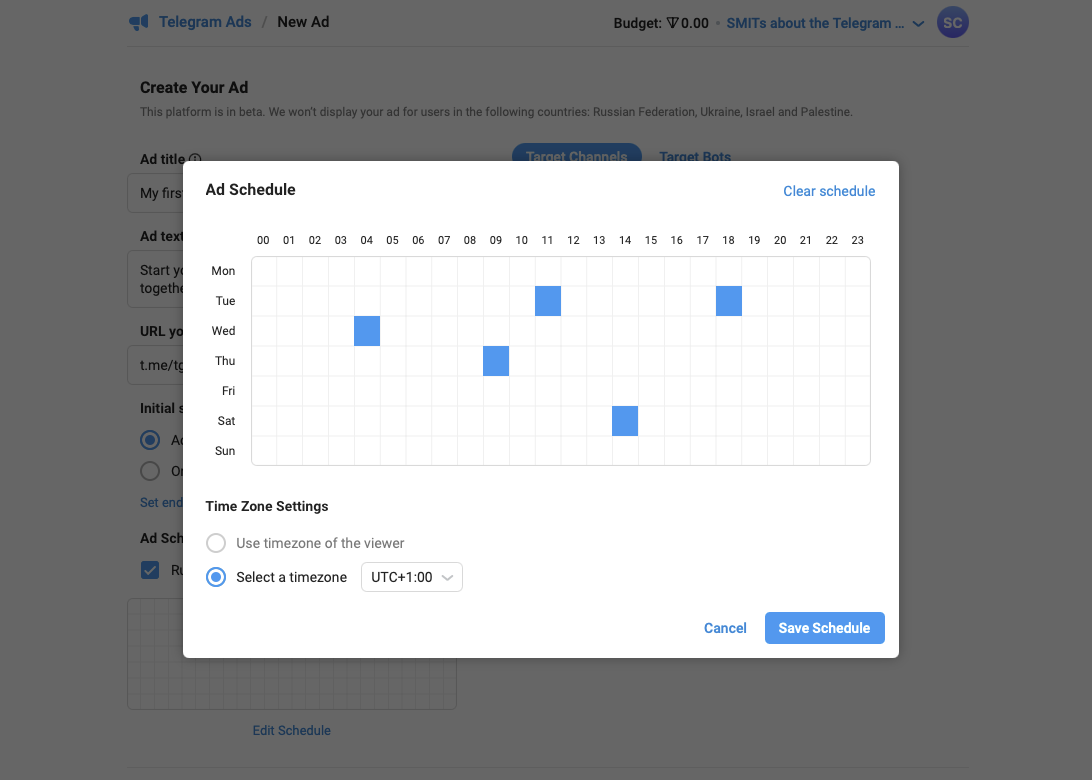Cancel the Ad Schedule dialog

click(725, 627)
